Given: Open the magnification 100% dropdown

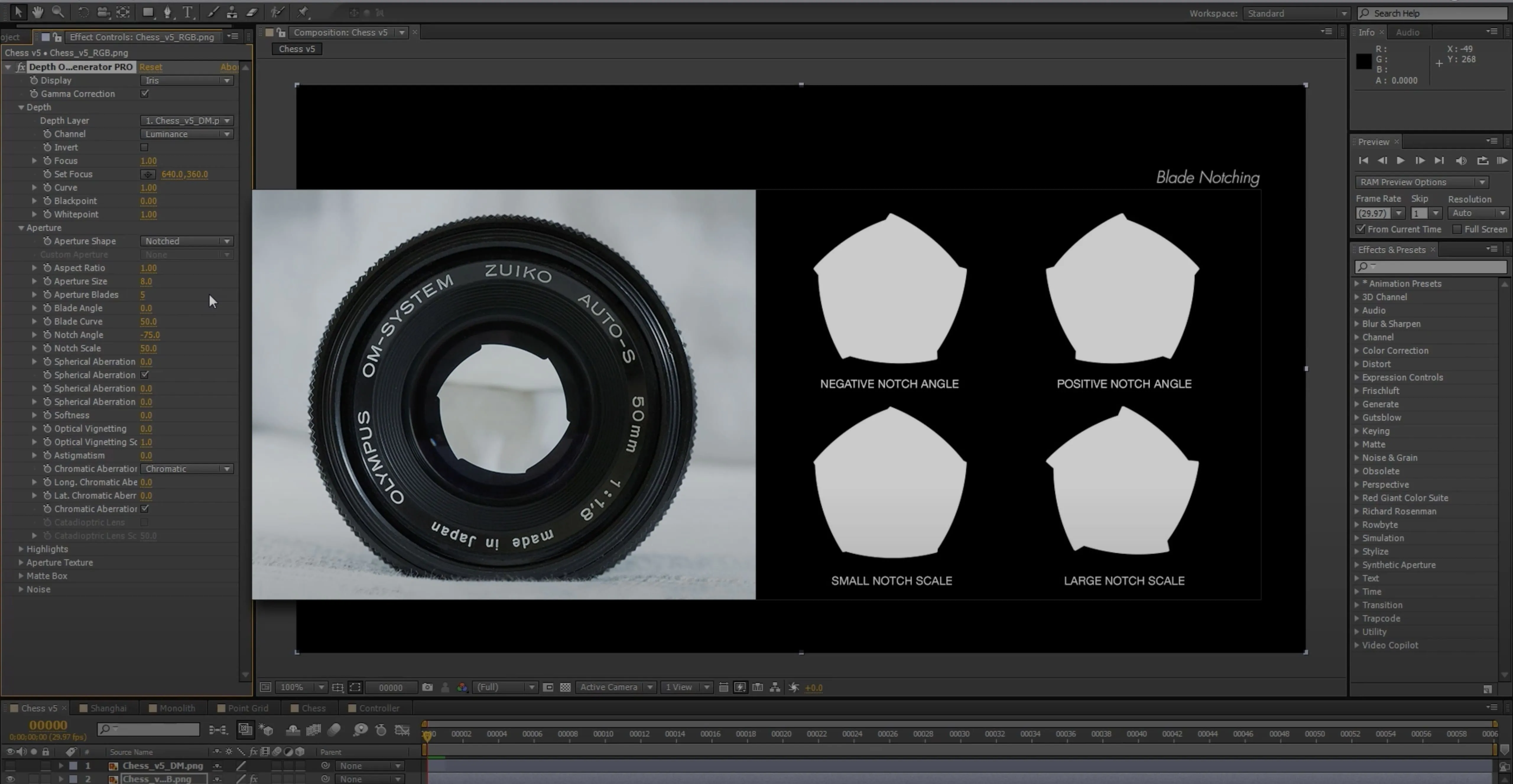Looking at the screenshot, I should [301, 687].
